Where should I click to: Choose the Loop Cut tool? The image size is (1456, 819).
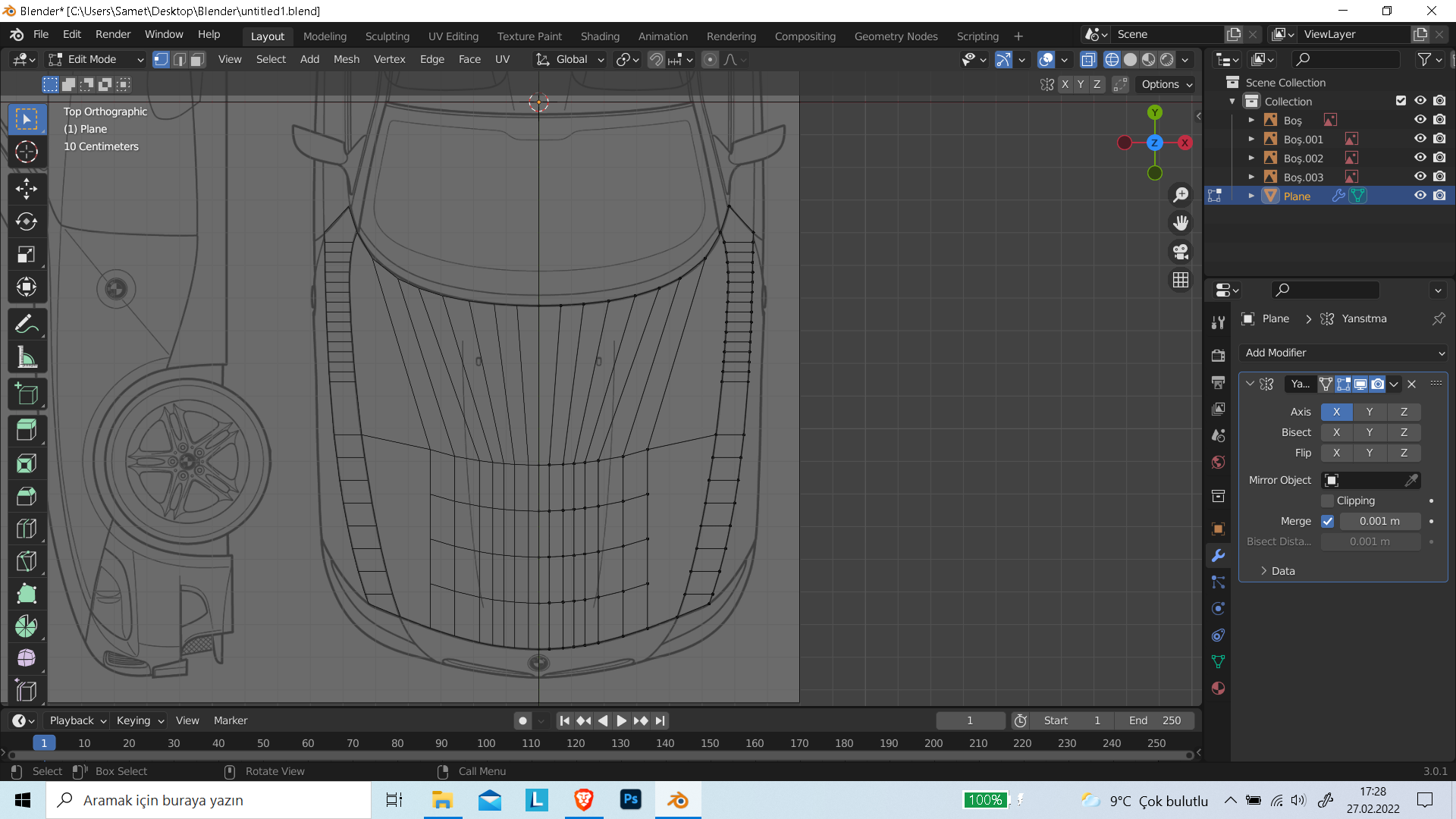coord(27,529)
